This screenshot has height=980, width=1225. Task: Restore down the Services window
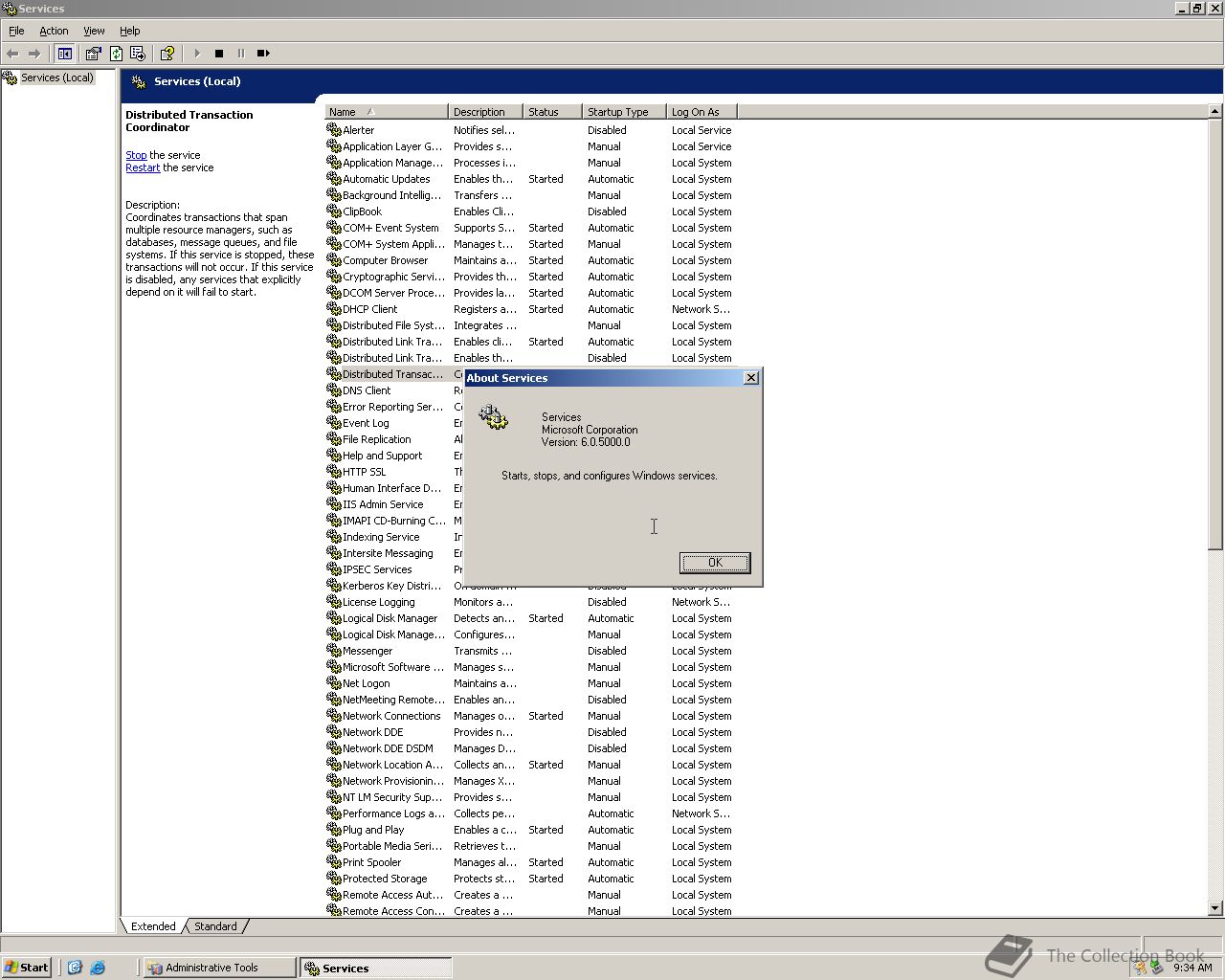pos(1197,8)
